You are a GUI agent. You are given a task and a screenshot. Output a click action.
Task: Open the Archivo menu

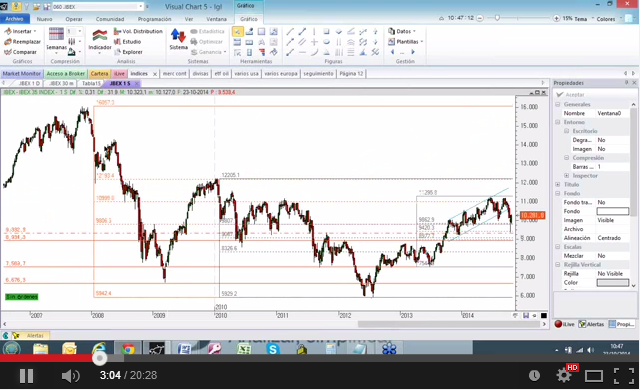click(x=15, y=19)
